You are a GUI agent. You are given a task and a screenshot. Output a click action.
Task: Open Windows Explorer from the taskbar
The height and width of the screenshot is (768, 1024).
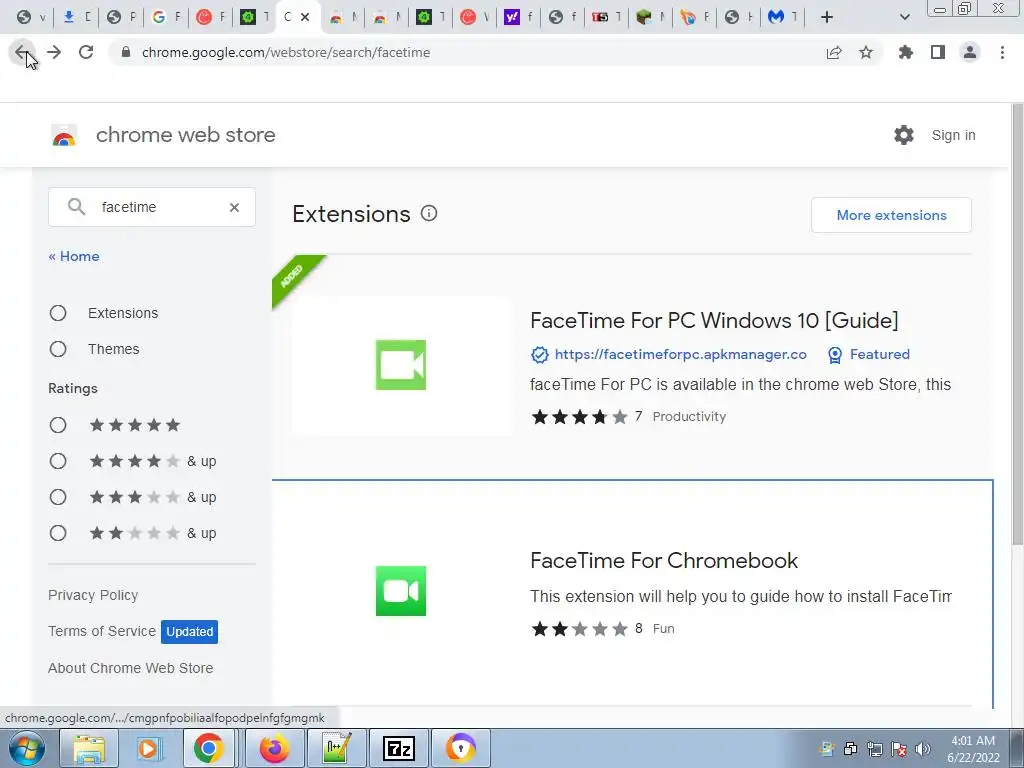point(89,748)
